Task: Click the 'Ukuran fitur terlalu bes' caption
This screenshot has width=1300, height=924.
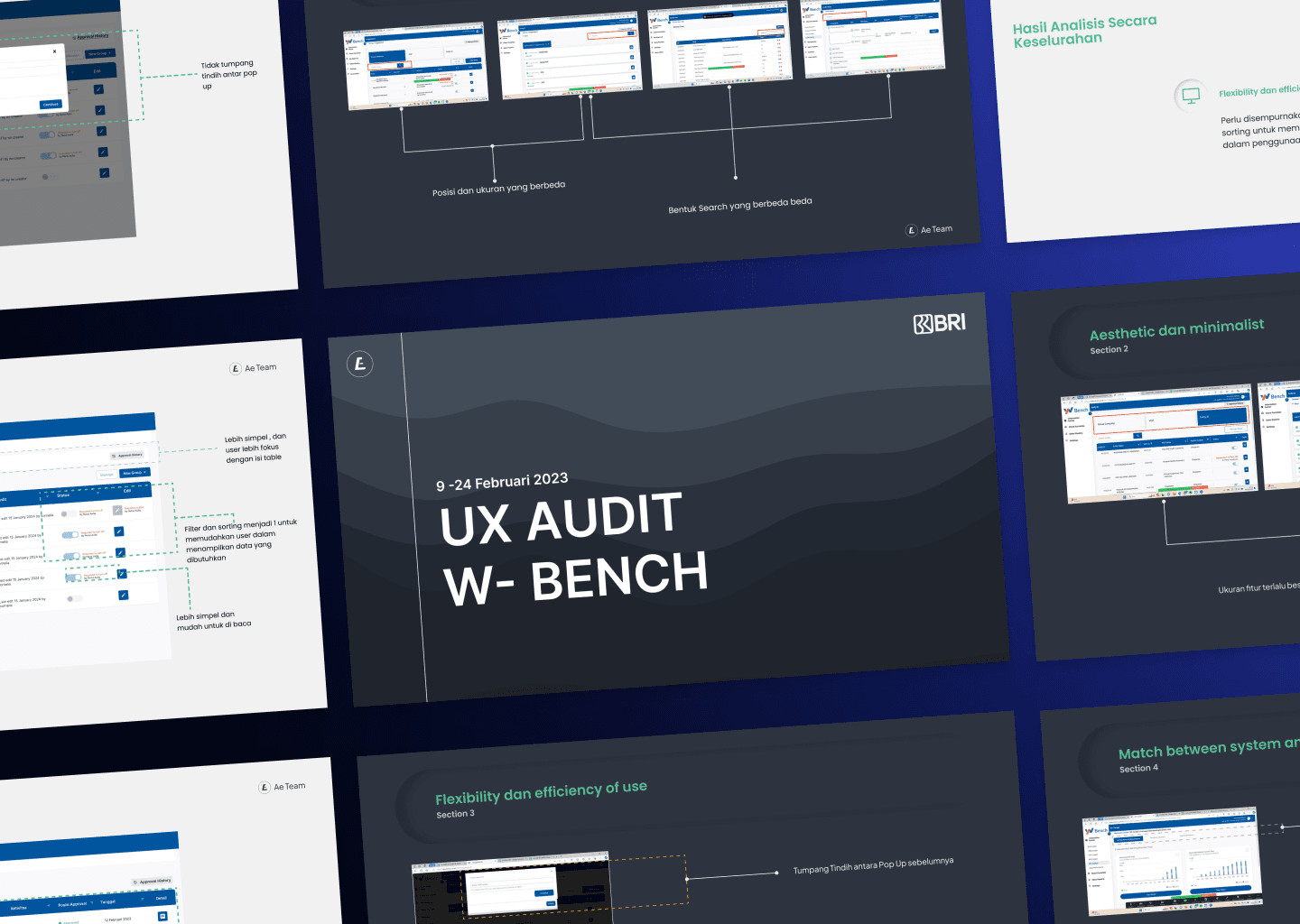Action: coord(1258,587)
